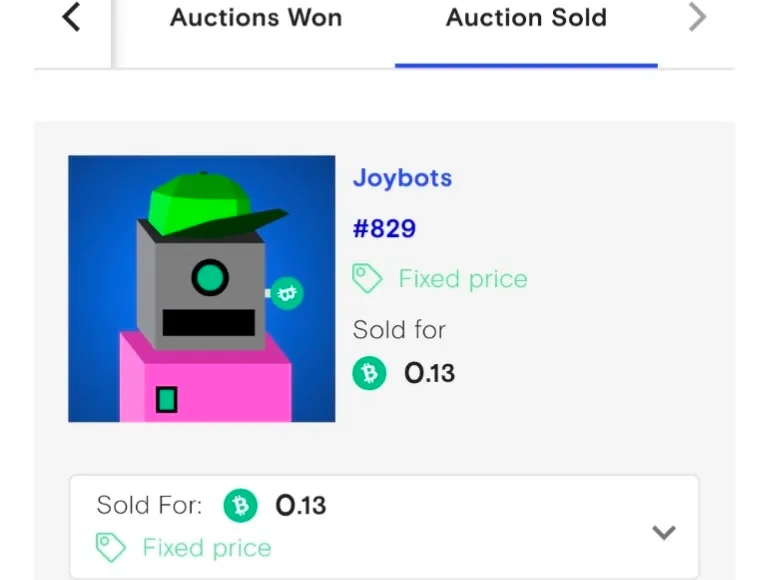Click the Bitcoin Cash icon under Sold for

tap(369, 373)
